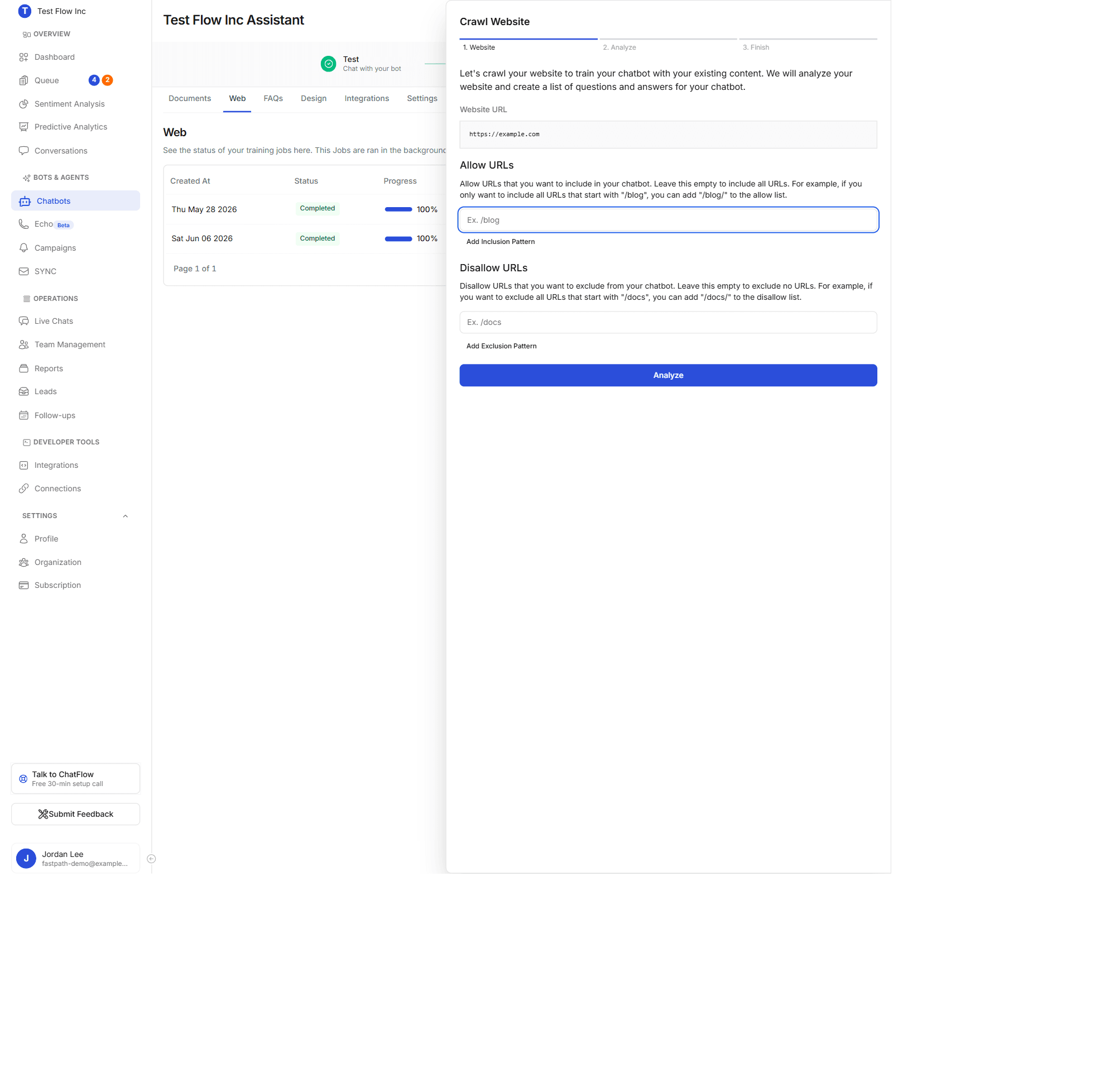
Task: Click the Connections link icon
Action: tap(23, 488)
